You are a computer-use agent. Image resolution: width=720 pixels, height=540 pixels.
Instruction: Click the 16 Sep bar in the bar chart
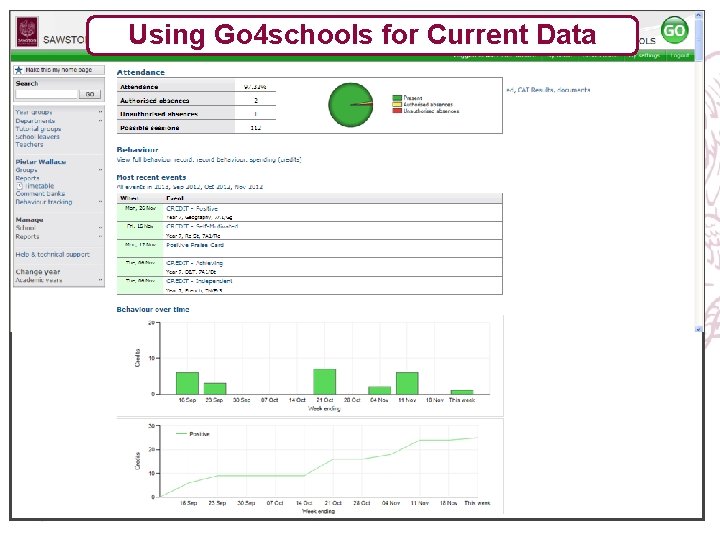click(187, 383)
